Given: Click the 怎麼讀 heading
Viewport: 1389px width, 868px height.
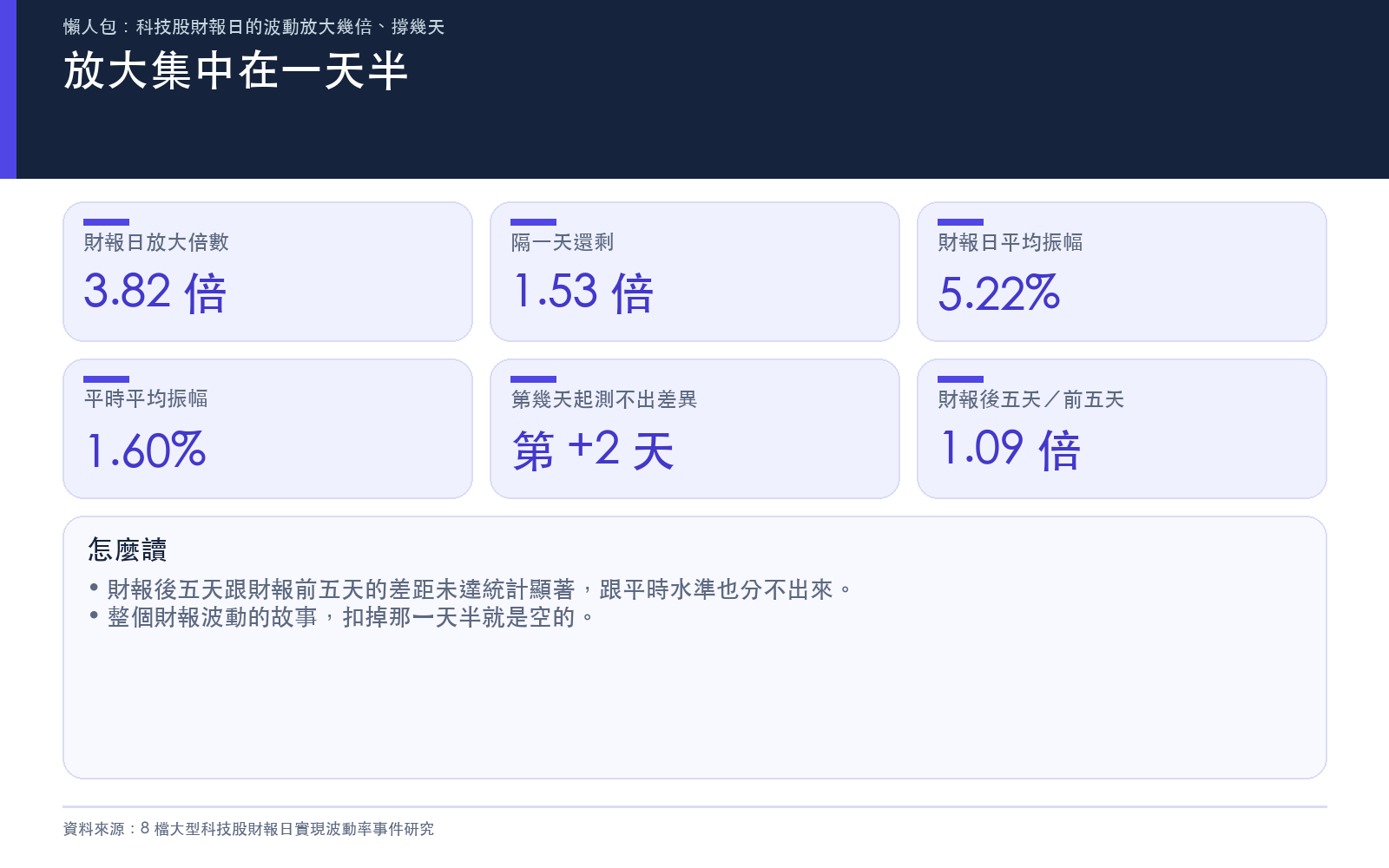Looking at the screenshot, I should click(128, 549).
